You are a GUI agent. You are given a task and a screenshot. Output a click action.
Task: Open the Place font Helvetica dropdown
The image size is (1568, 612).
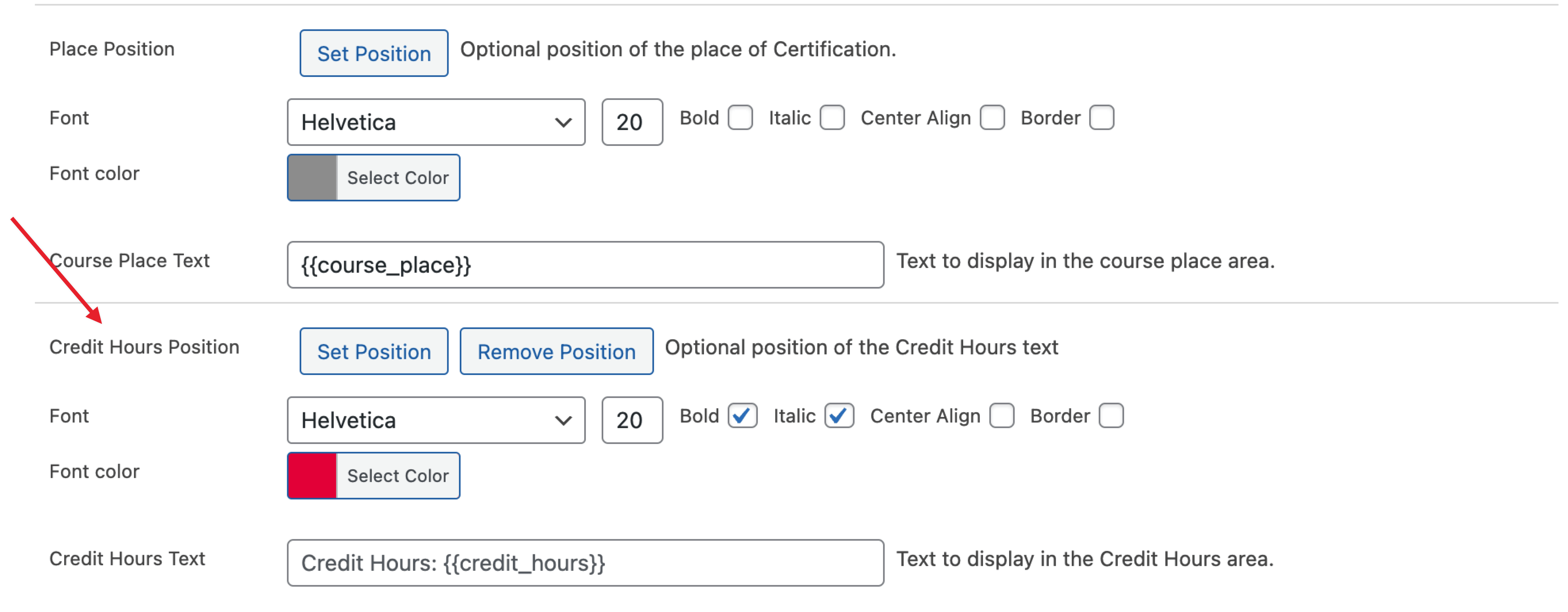tap(436, 122)
